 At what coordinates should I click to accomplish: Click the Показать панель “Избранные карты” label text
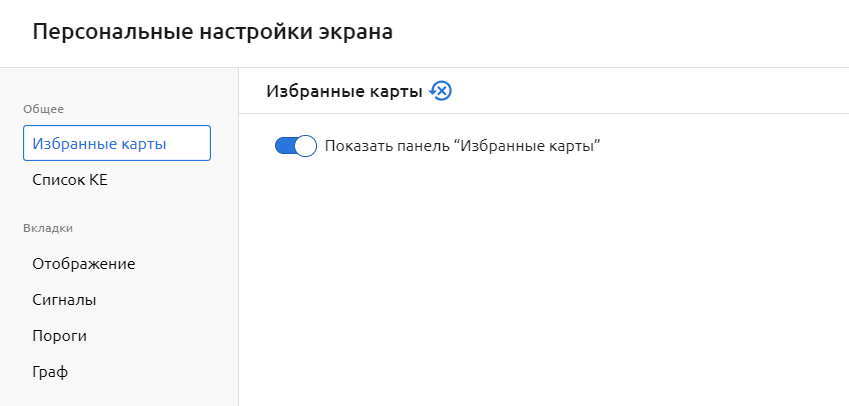[x=462, y=146]
